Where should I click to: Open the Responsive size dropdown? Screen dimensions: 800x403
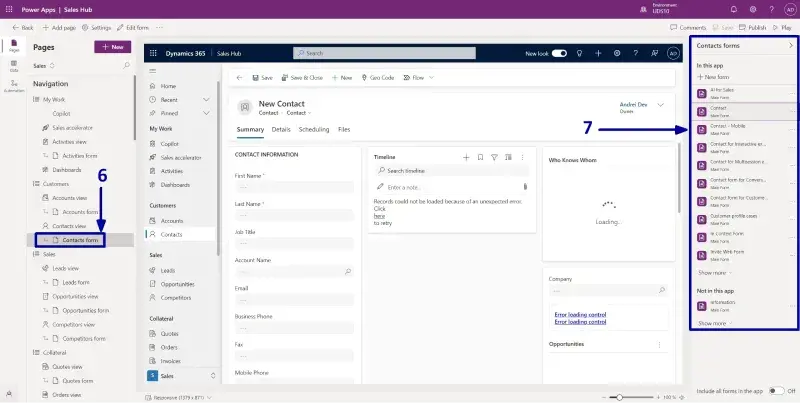point(178,397)
